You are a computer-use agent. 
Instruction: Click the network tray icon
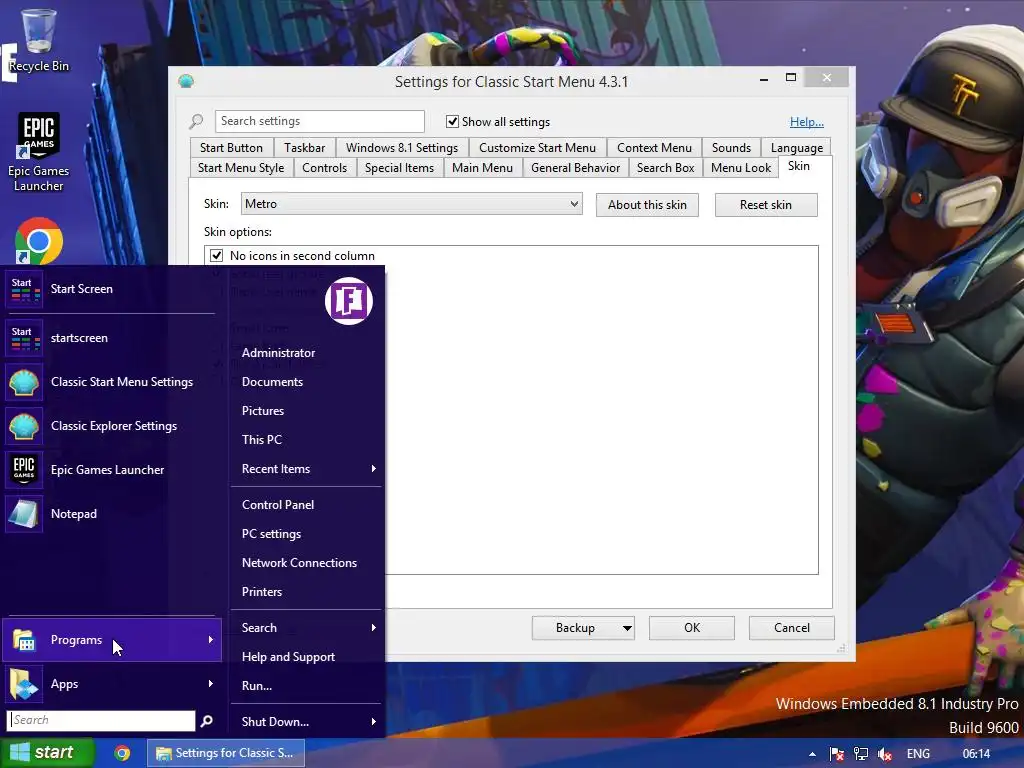(x=861, y=754)
